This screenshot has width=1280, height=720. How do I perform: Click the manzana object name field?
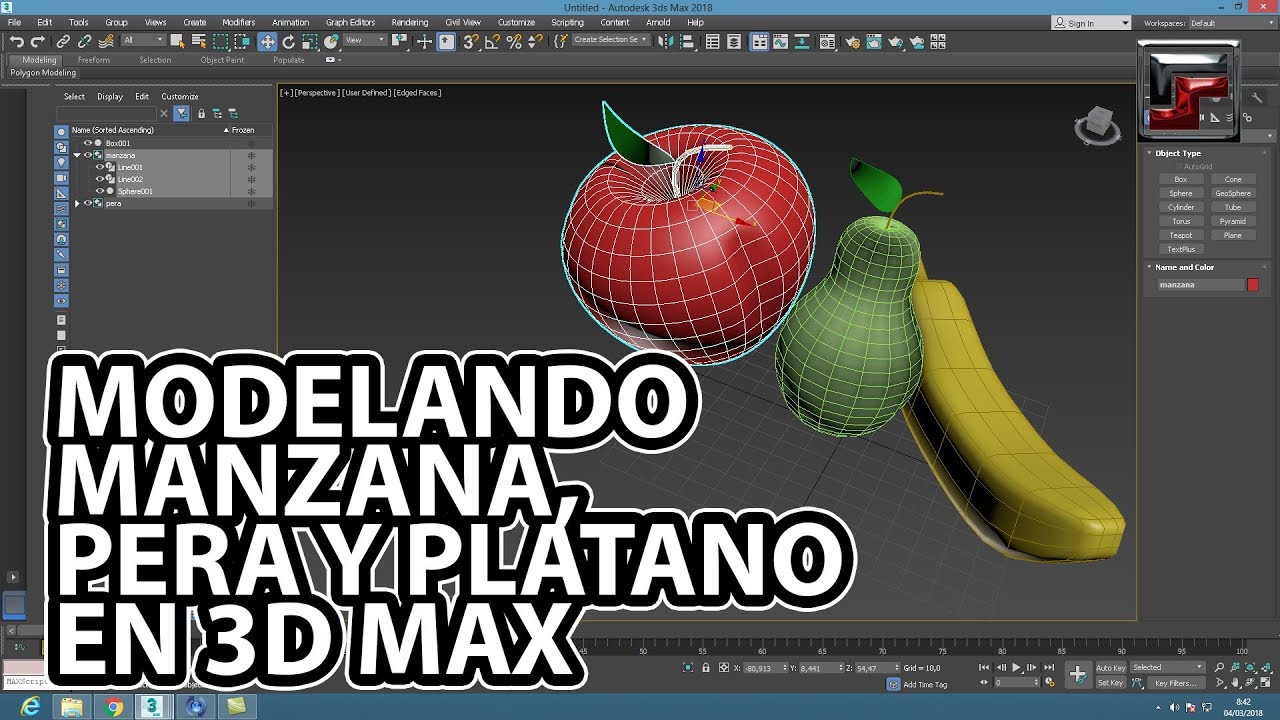tap(1200, 285)
